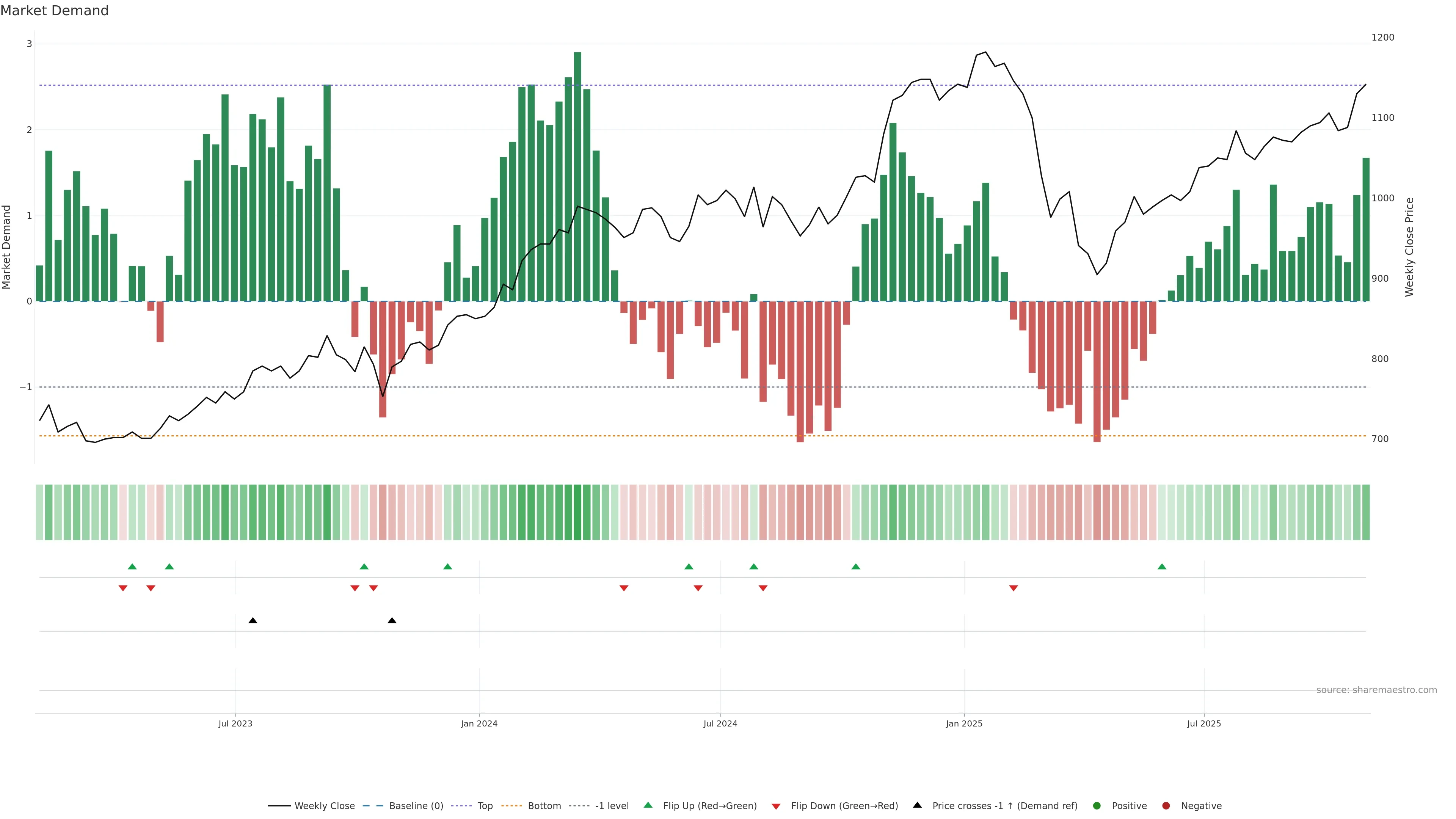Click the red flip-down marker after Jan 2025
The width and height of the screenshot is (1456, 819).
click(1013, 588)
